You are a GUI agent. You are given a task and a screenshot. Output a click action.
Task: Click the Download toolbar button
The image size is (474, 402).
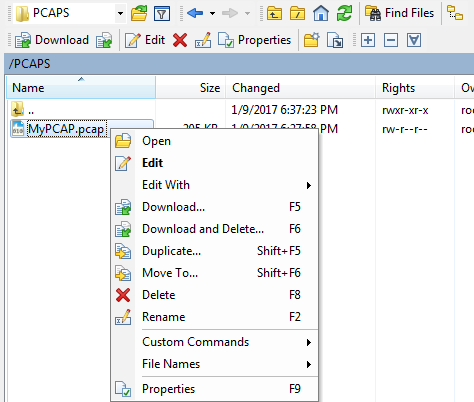coord(52,40)
